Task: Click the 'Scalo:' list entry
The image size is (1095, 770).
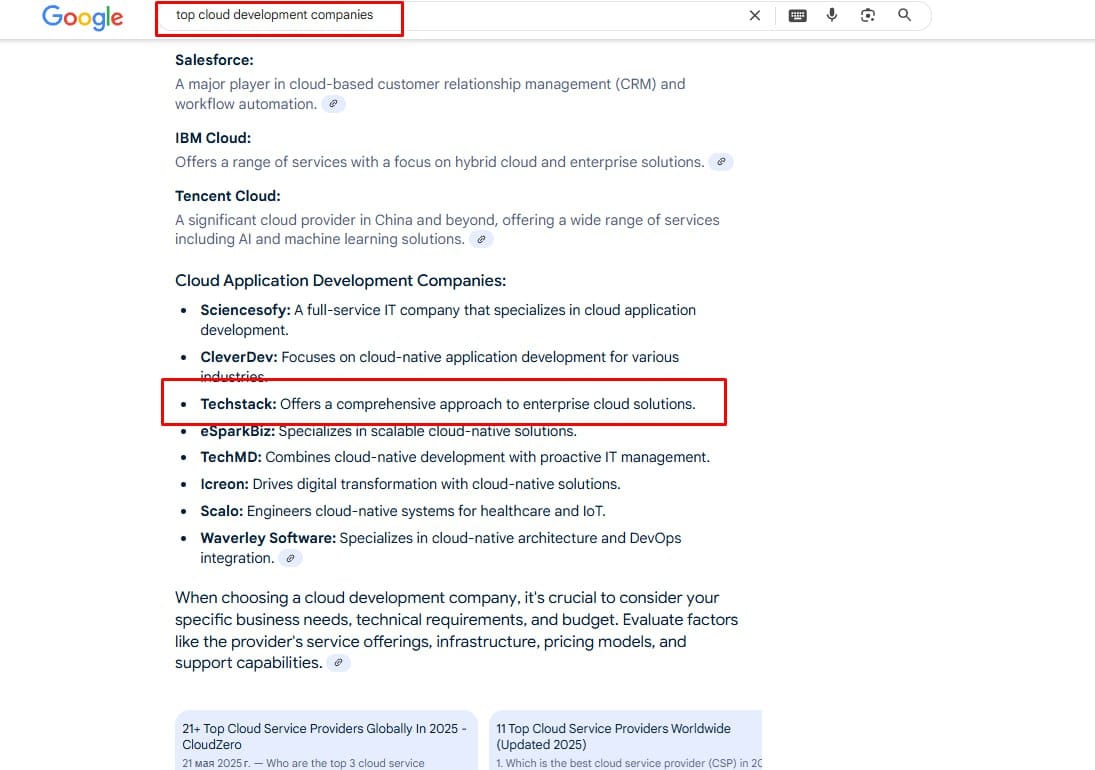Action: click(x=403, y=511)
